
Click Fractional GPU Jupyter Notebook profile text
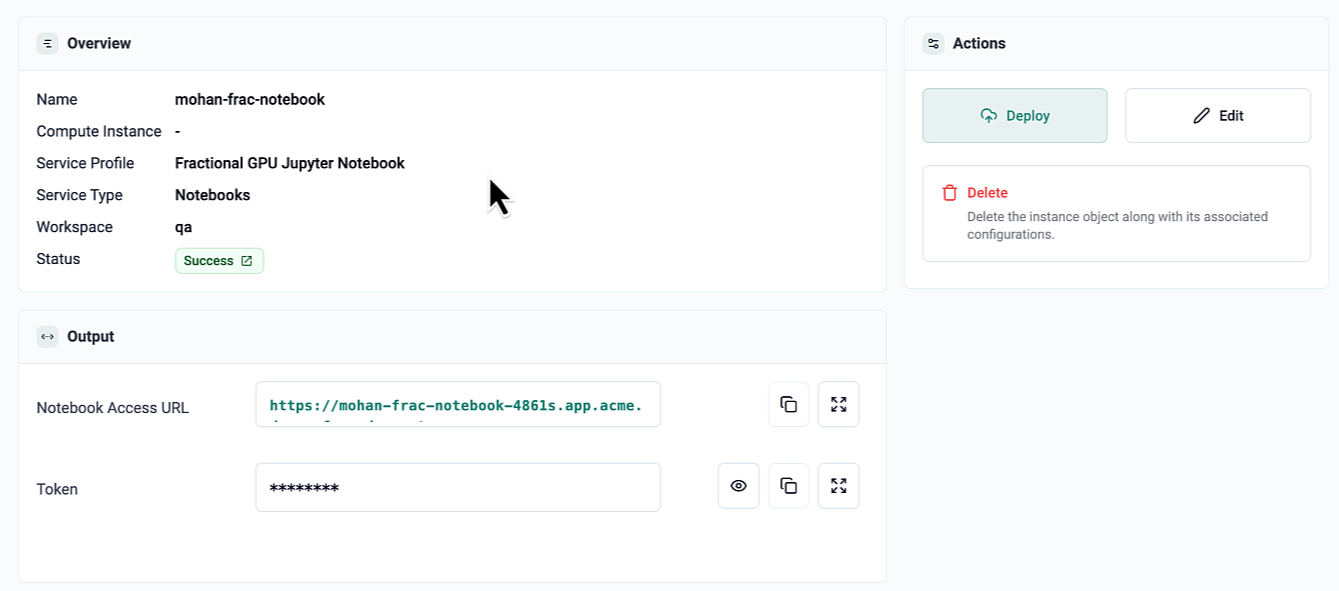(289, 163)
